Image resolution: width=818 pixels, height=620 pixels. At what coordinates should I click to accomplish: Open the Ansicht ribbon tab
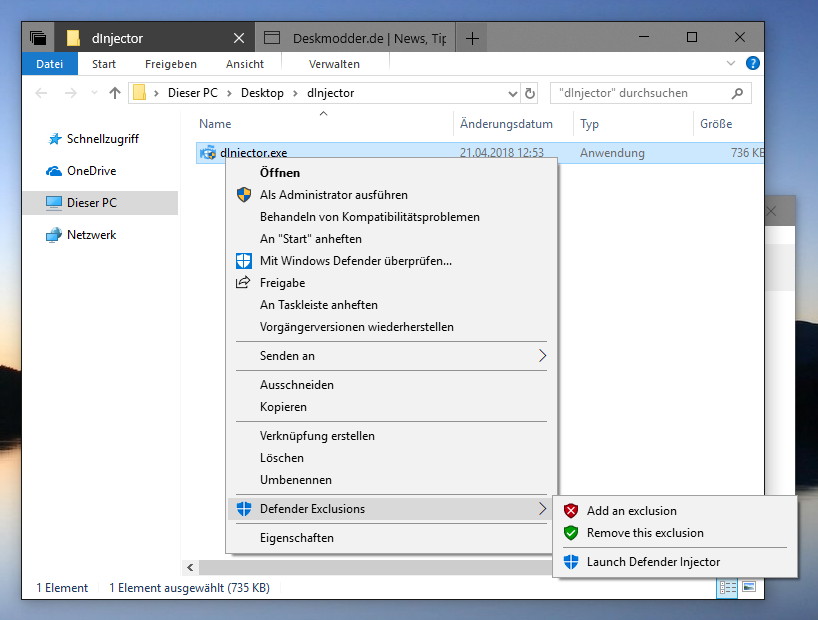(245, 64)
